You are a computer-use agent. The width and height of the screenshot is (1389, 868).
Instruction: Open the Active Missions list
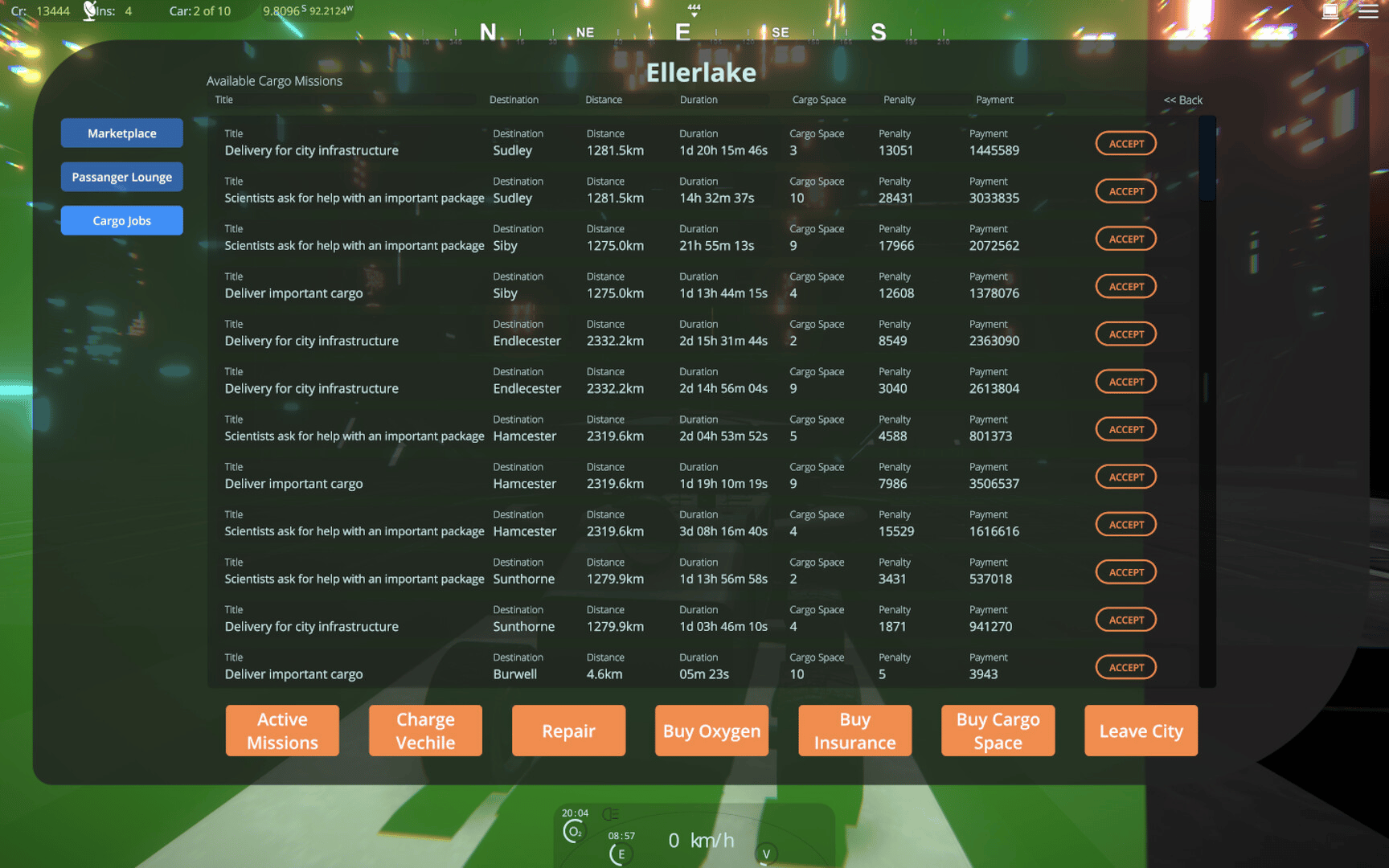pyautogui.click(x=282, y=731)
